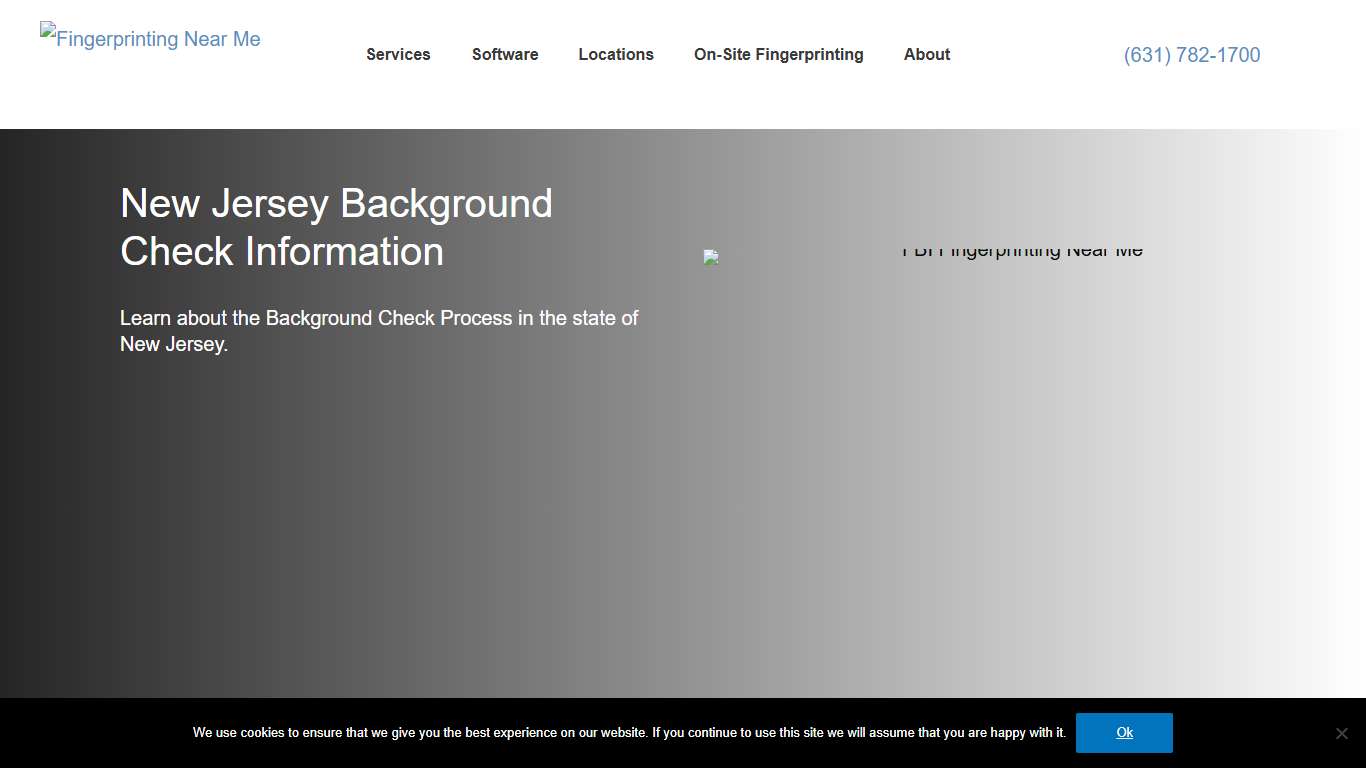Image resolution: width=1366 pixels, height=768 pixels.
Task: Dismiss cookie notice with X icon
Action: click(1341, 733)
